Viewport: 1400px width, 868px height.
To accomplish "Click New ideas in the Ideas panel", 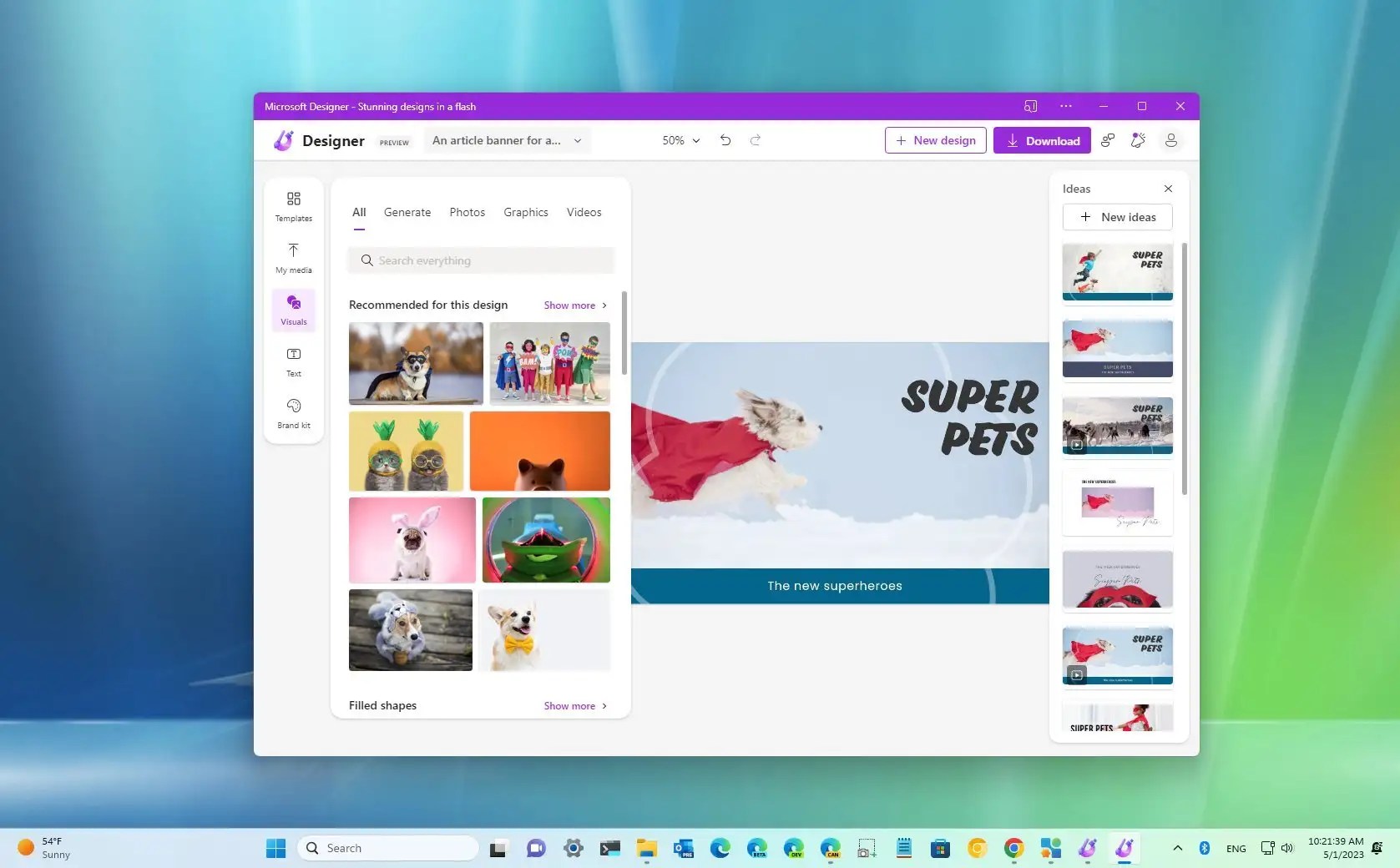I will click(x=1118, y=217).
